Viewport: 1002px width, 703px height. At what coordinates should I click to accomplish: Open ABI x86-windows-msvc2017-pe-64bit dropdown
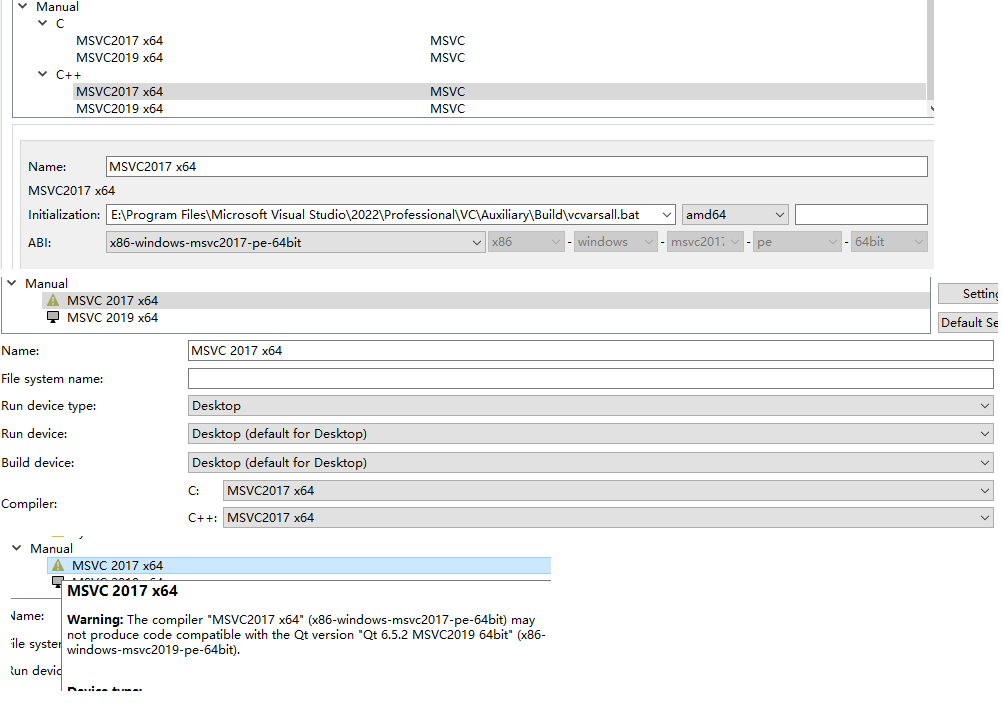[x=295, y=242]
